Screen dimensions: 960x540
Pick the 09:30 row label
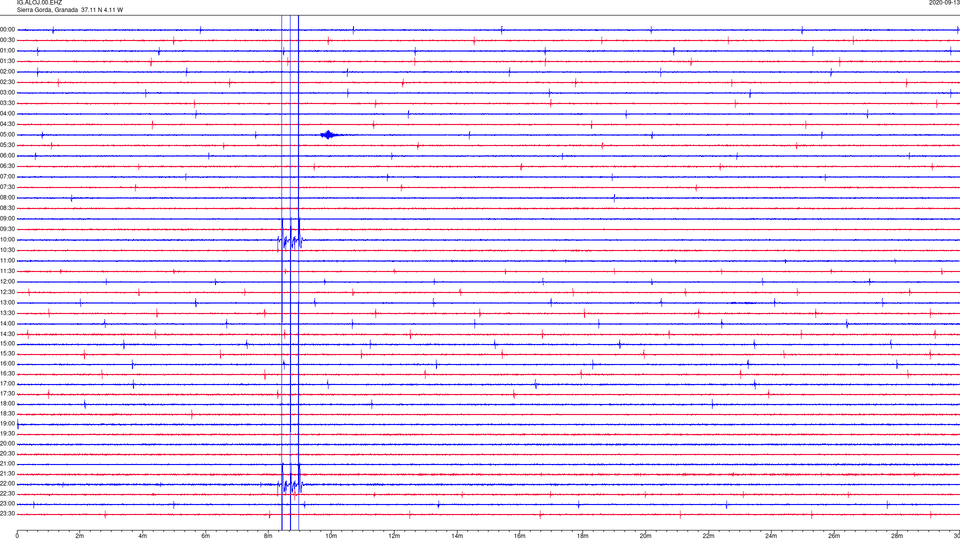click(8, 230)
